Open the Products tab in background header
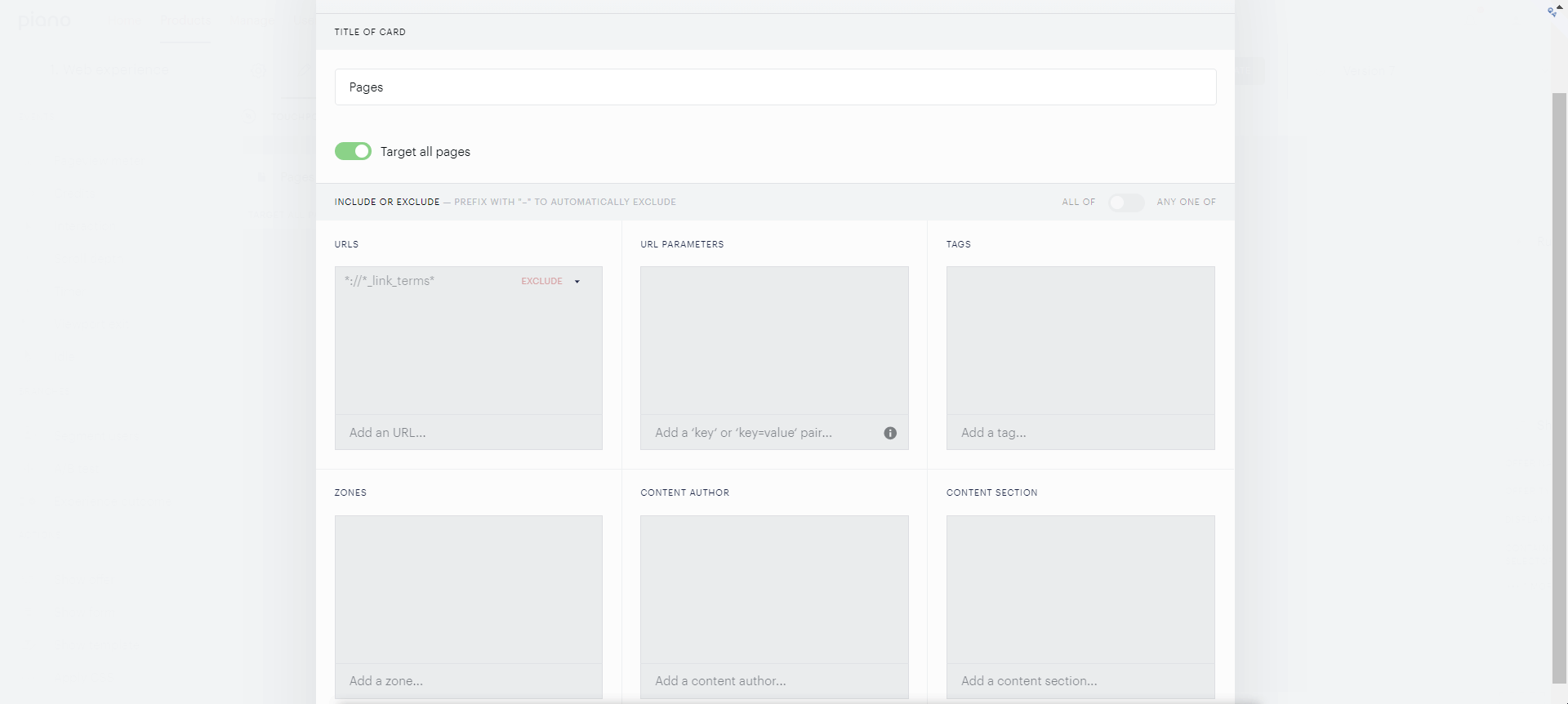 coord(185,20)
